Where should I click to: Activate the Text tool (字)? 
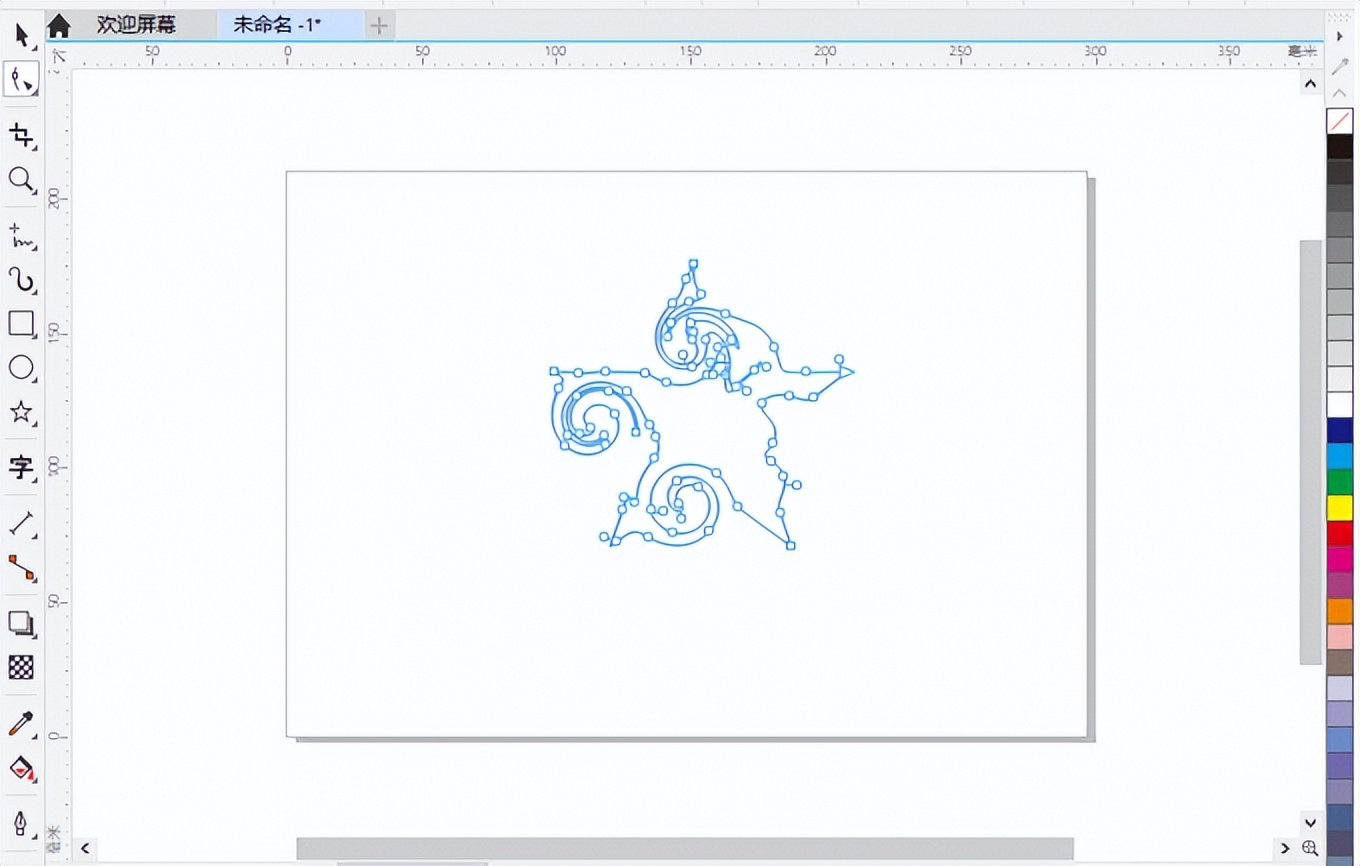(x=21, y=467)
